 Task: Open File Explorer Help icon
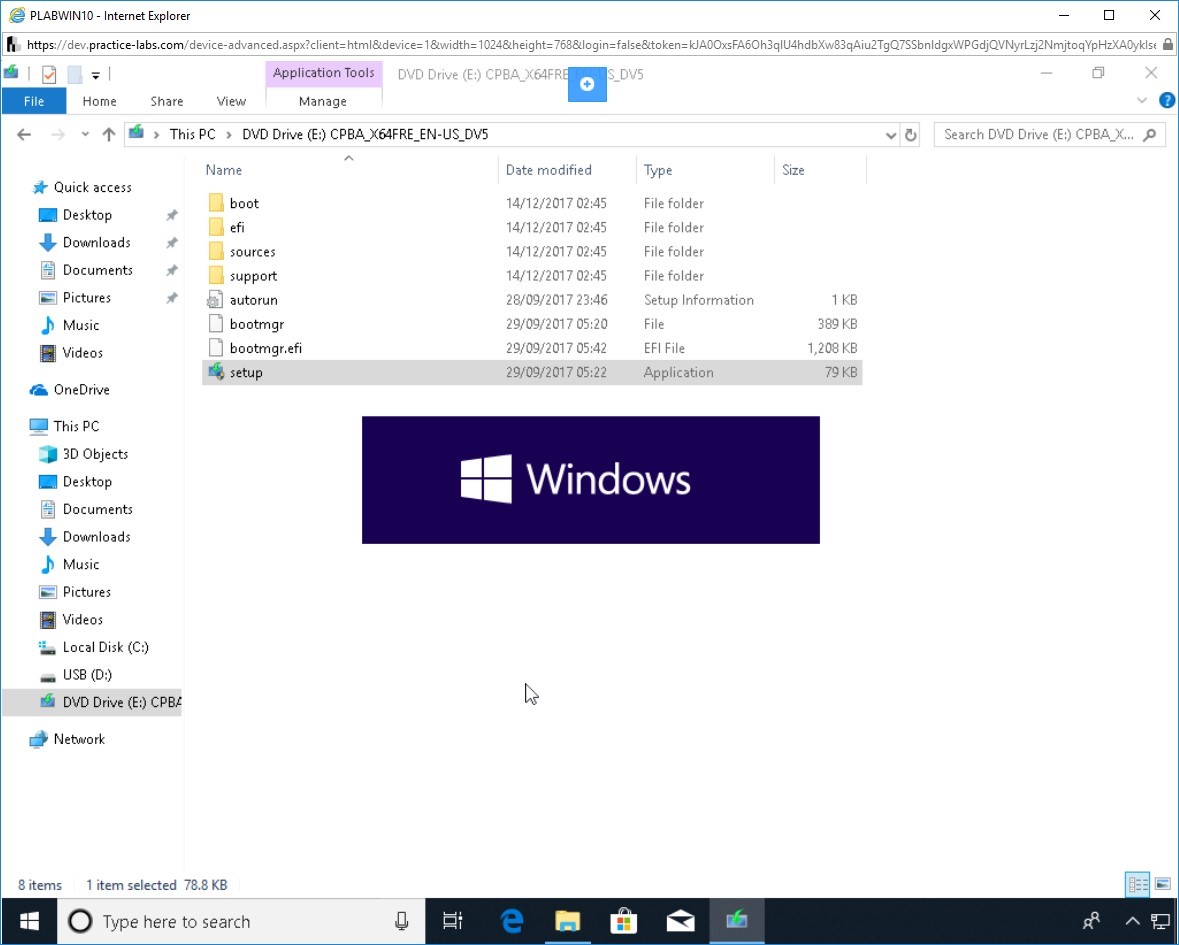(1167, 101)
